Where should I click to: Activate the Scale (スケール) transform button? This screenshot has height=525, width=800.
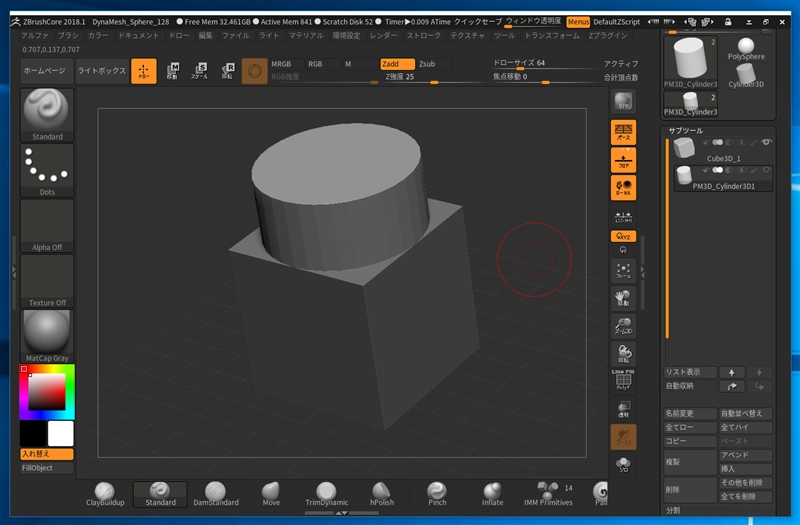200,71
